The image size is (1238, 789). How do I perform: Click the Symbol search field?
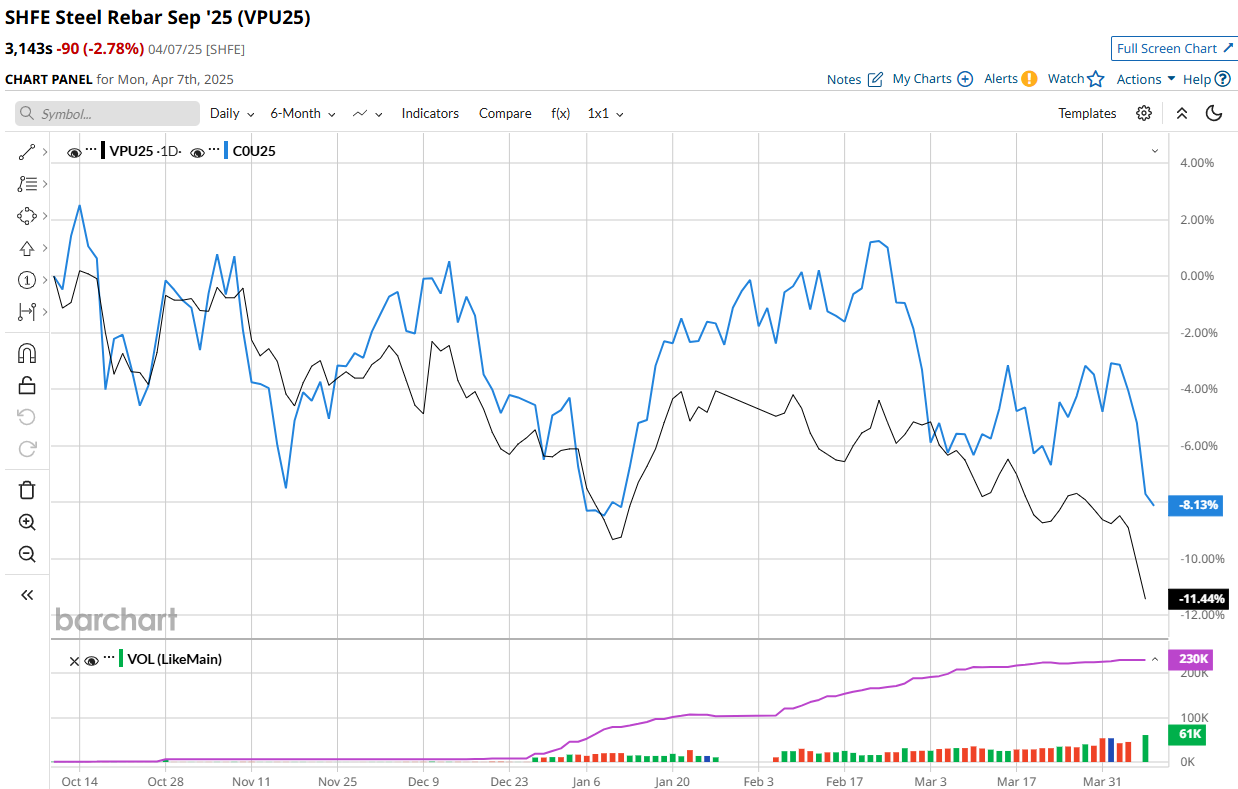[107, 114]
